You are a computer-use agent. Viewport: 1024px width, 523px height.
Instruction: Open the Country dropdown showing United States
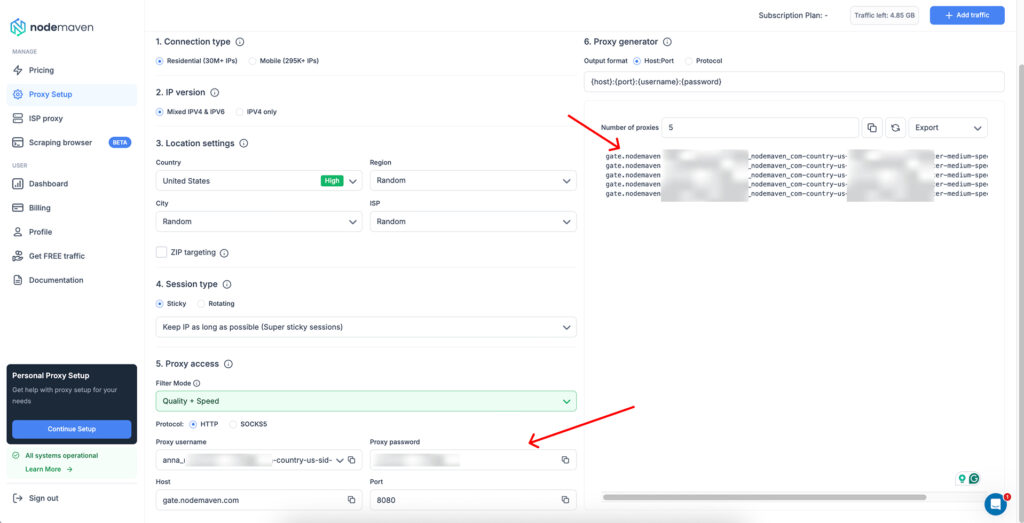(259, 181)
